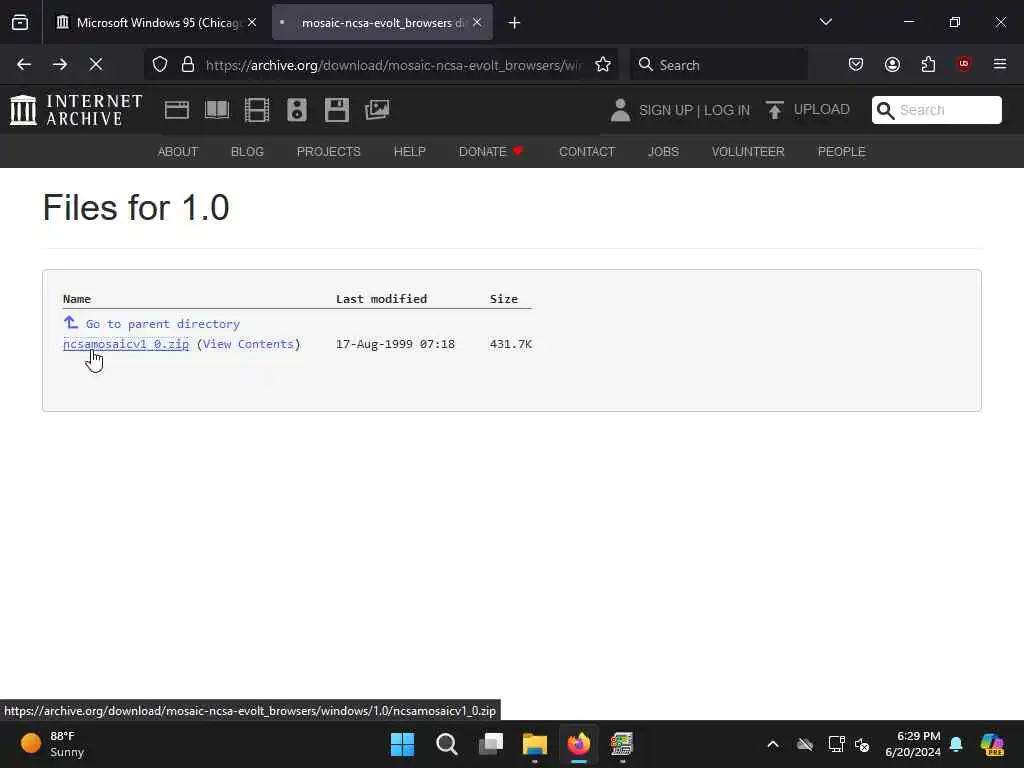Viewport: 1024px width, 768px height.
Task: Click SIGN UP link
Action: [665, 110]
